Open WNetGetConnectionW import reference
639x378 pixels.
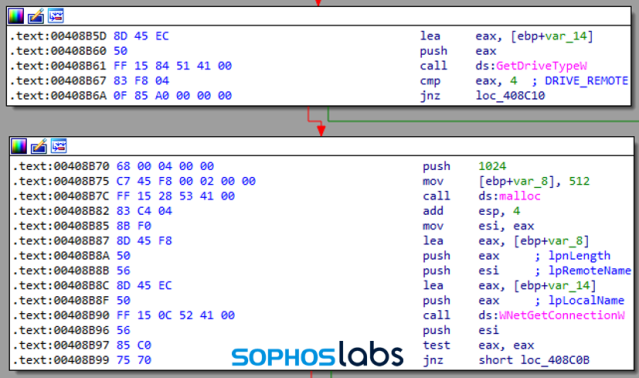[562, 315]
